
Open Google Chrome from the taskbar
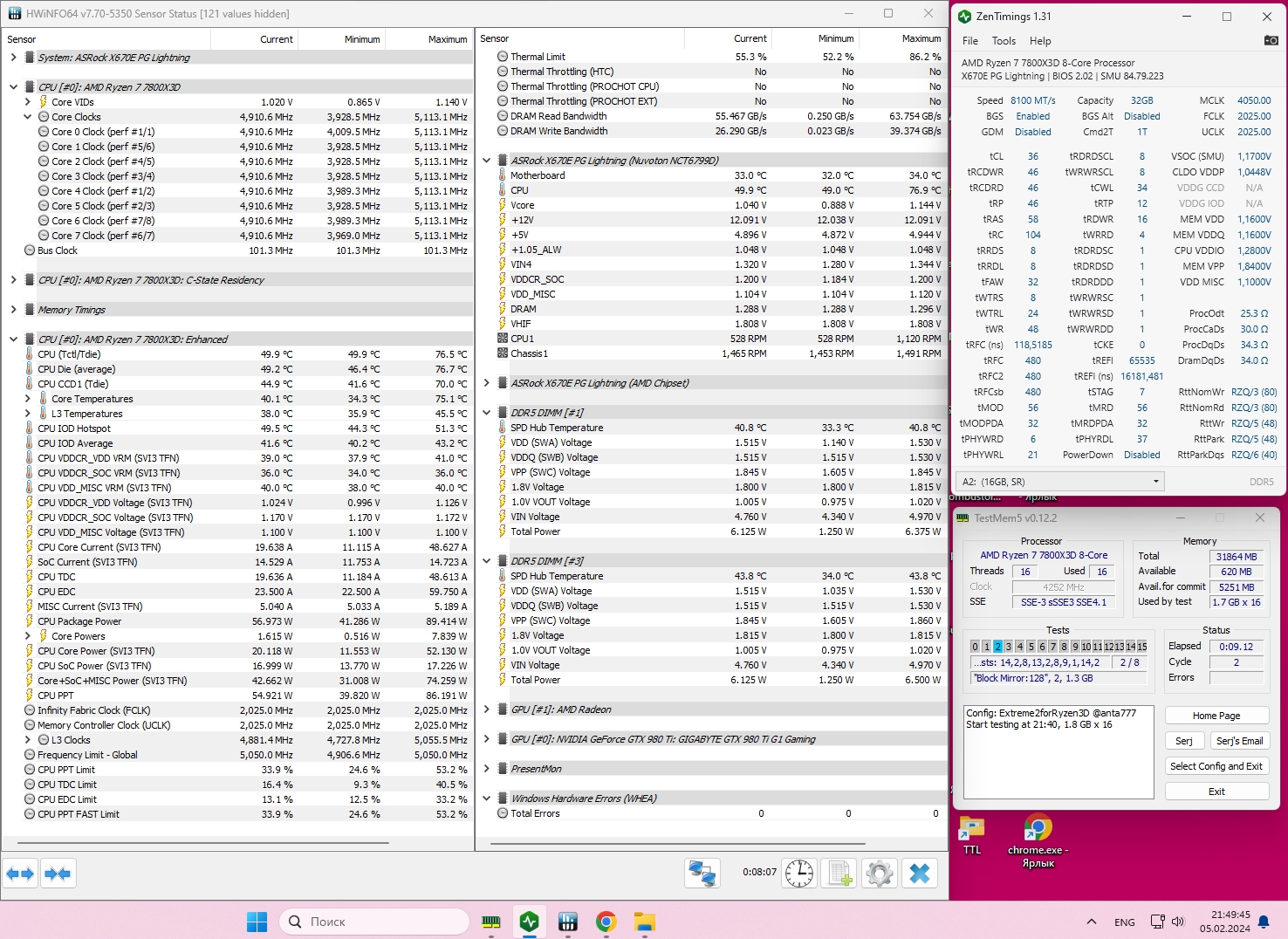point(606,922)
